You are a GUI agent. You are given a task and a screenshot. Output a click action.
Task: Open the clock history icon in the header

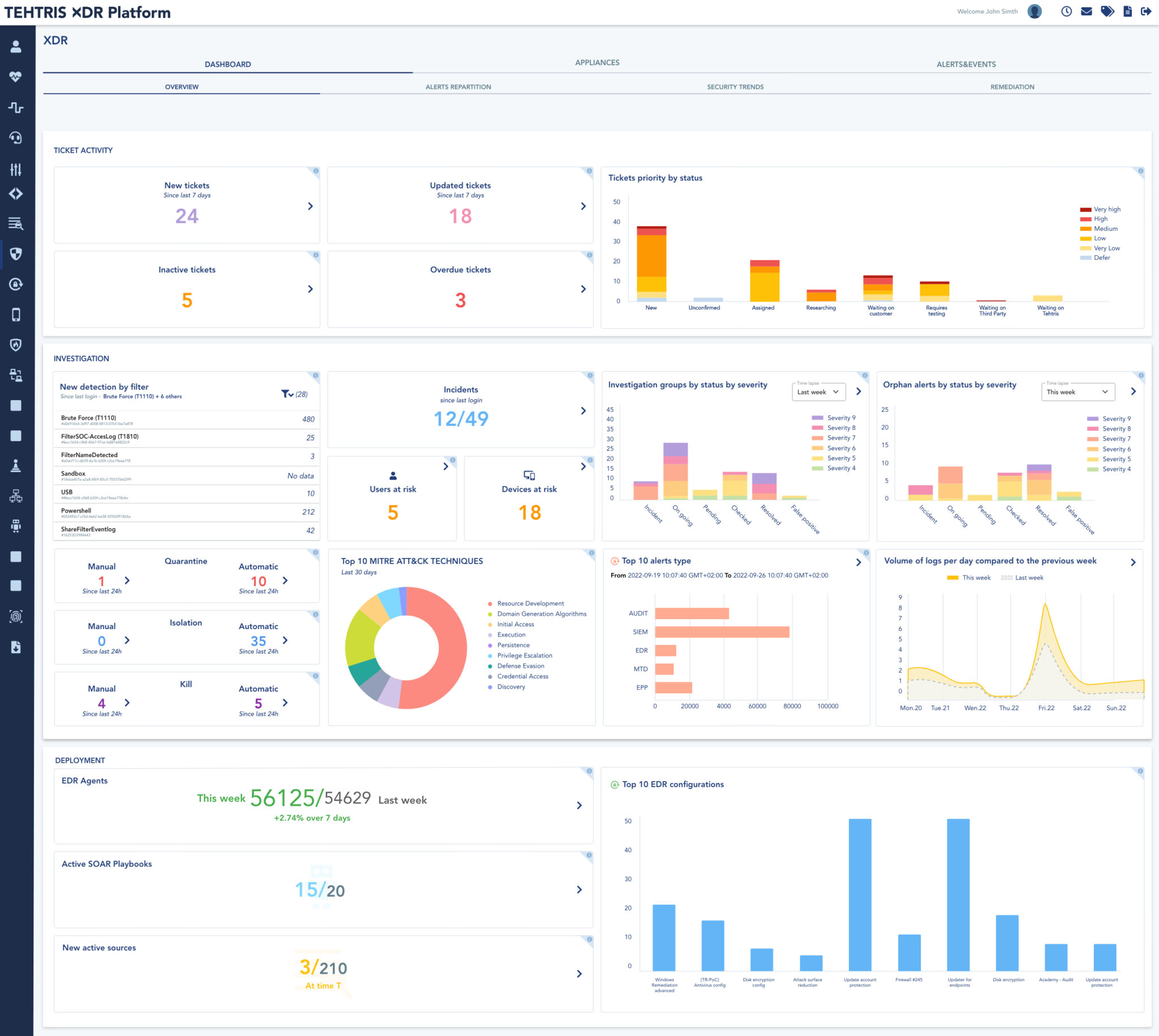(x=1066, y=11)
